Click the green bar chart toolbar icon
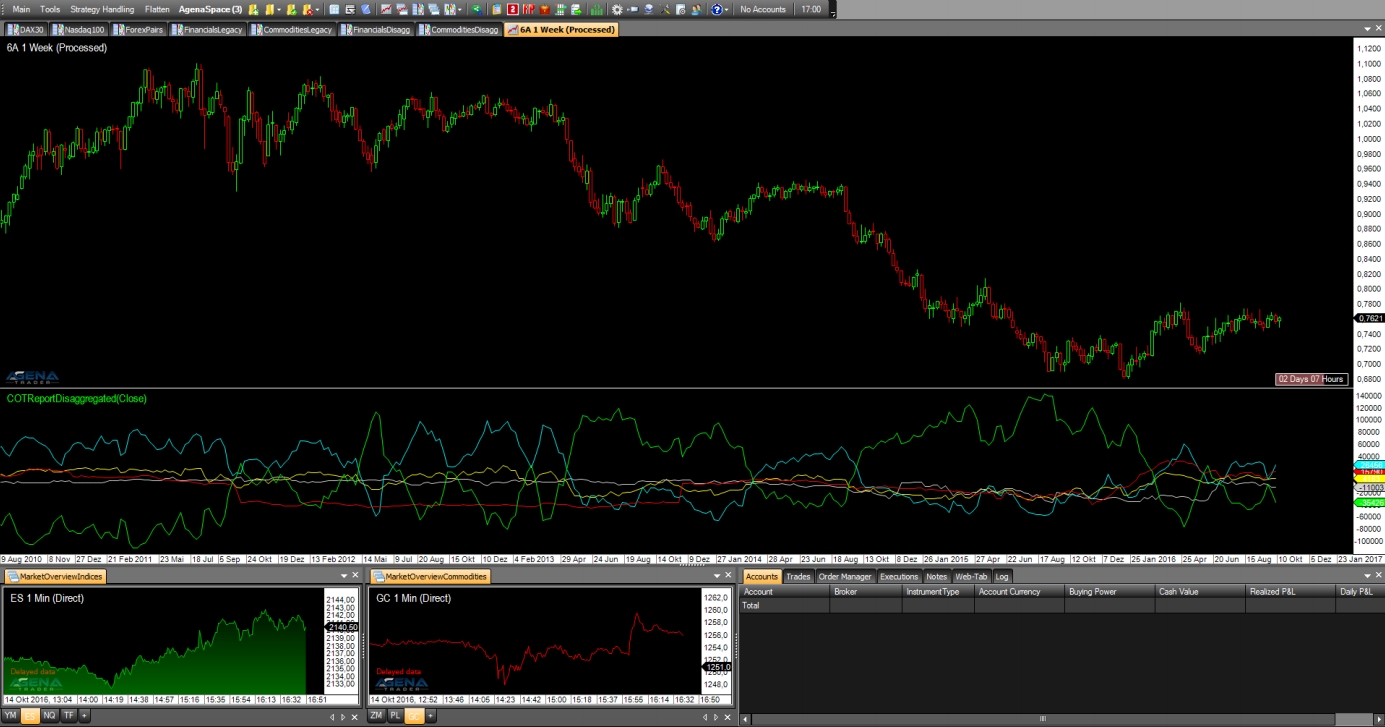The image size is (1385, 727). point(597,9)
